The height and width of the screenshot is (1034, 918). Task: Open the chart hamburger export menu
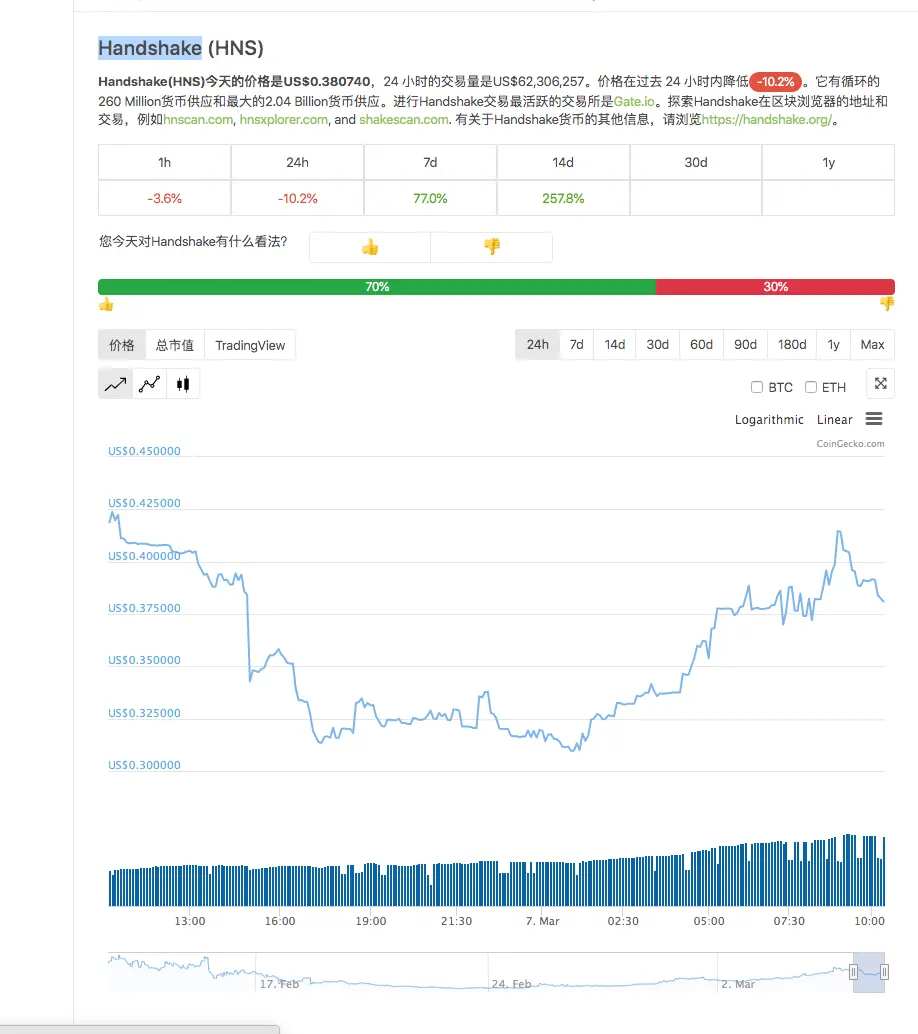(x=874, y=419)
